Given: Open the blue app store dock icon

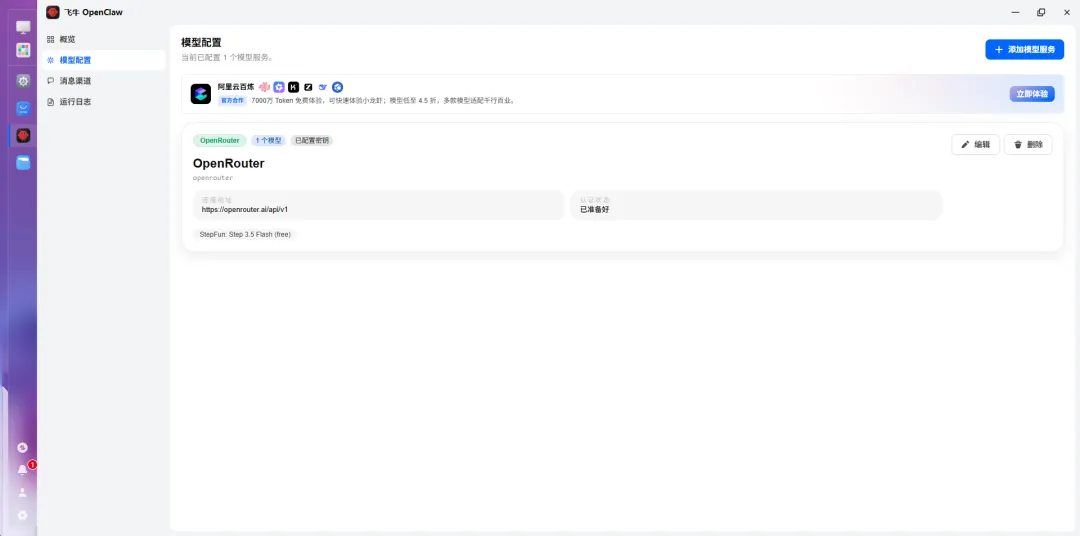Looking at the screenshot, I should coord(23,108).
